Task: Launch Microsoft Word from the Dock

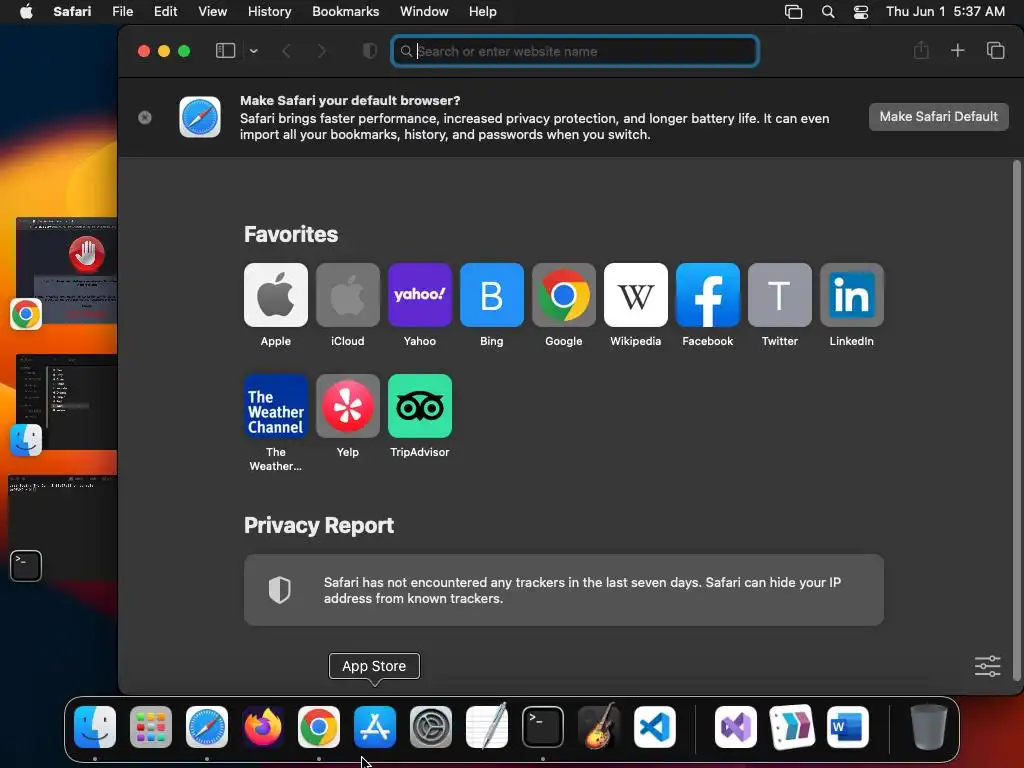Action: click(848, 726)
